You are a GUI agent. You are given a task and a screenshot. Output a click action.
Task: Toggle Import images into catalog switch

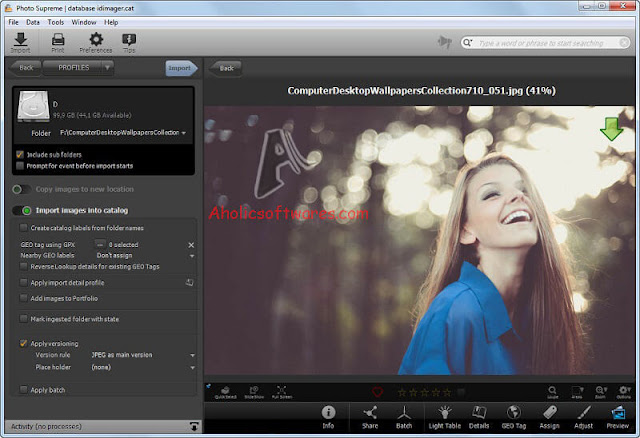click(x=22, y=211)
